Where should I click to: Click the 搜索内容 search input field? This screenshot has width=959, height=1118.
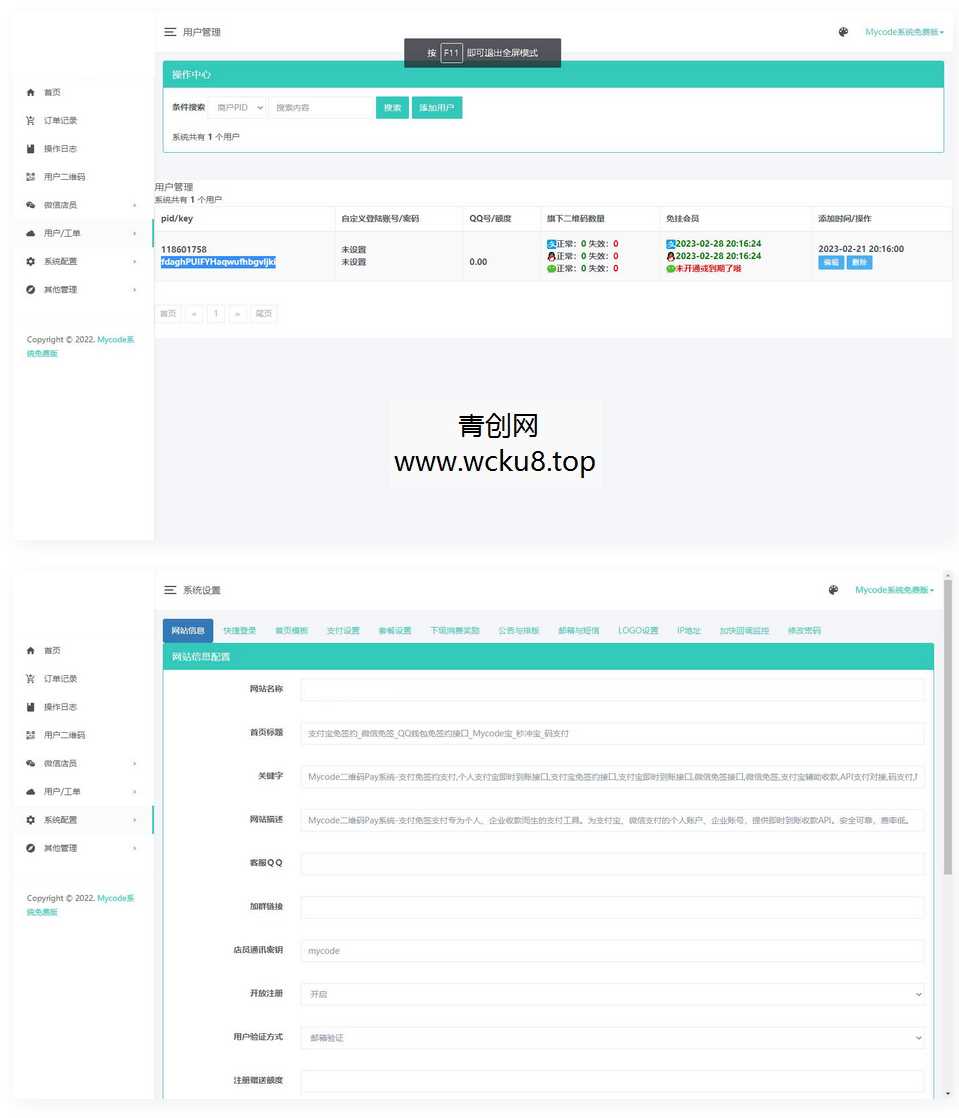(320, 107)
